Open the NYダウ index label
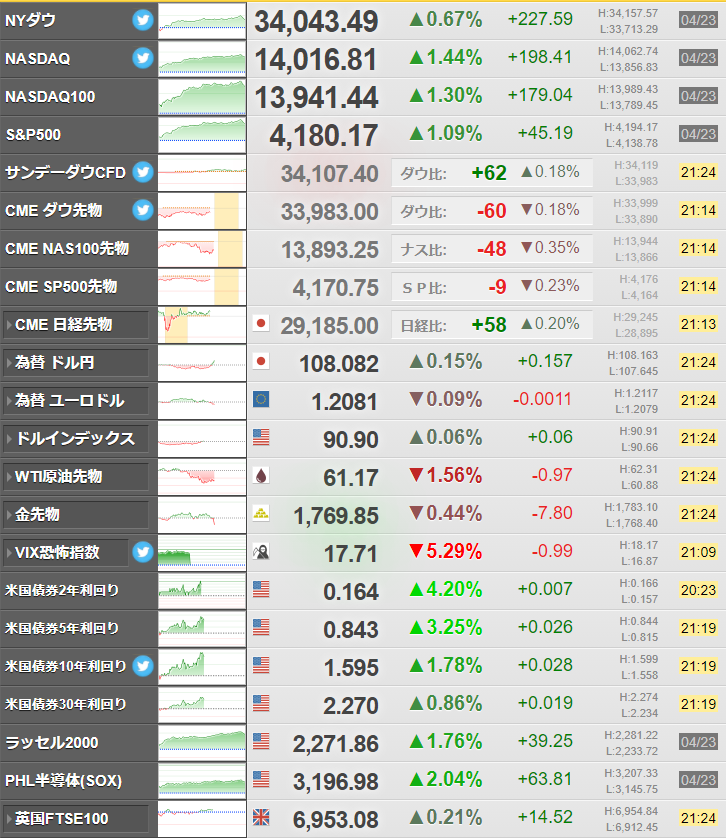 tap(30, 21)
